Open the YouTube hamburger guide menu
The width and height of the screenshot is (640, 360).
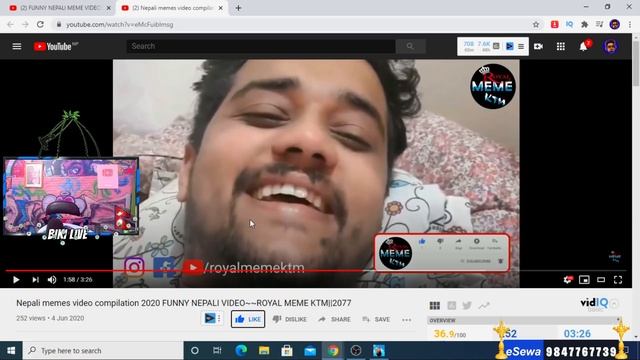[x=17, y=47]
